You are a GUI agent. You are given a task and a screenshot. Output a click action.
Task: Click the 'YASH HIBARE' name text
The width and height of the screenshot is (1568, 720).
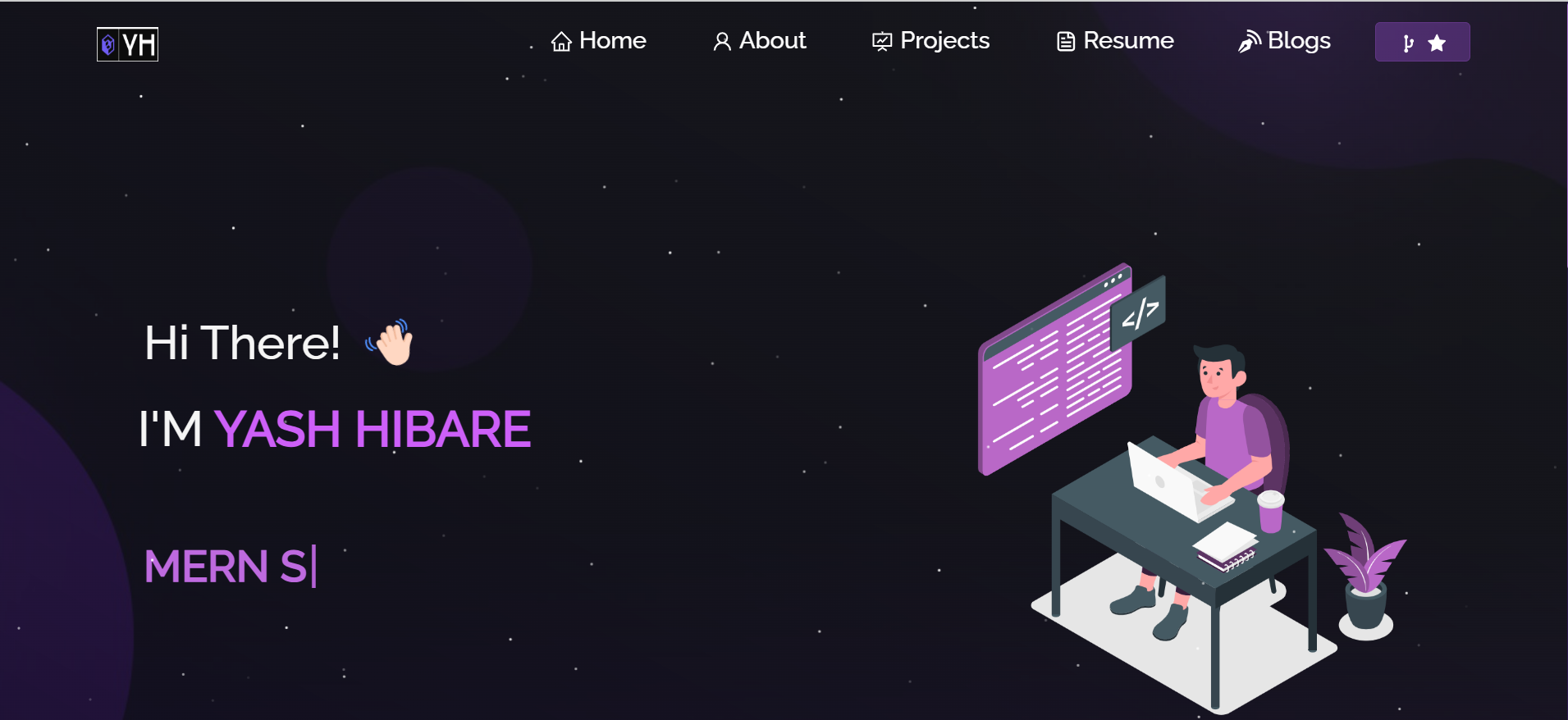tap(373, 429)
